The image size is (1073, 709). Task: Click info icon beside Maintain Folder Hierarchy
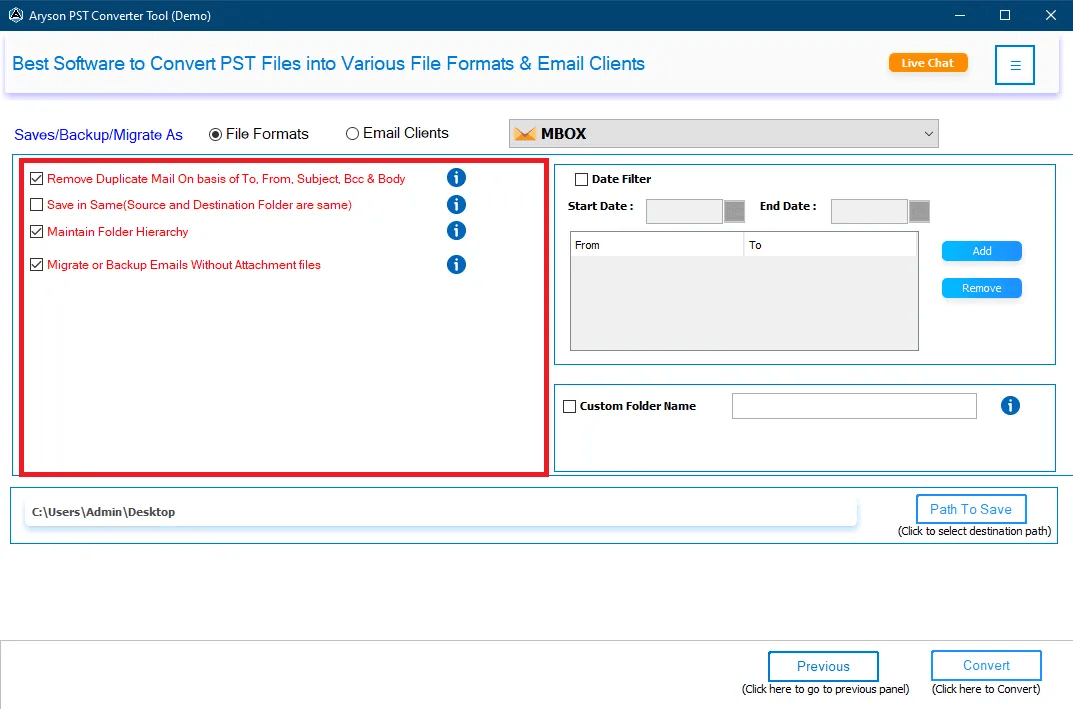pos(456,231)
